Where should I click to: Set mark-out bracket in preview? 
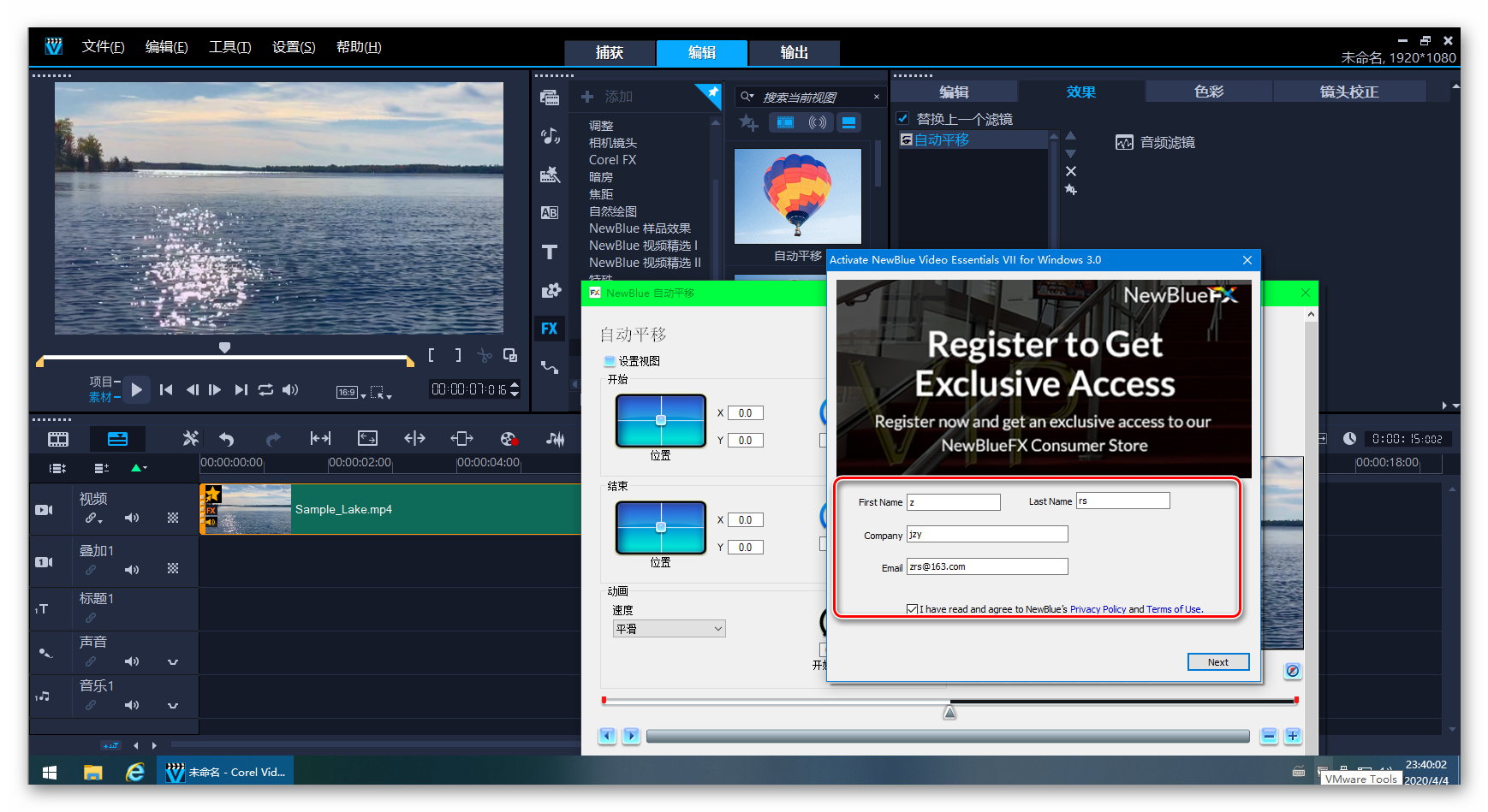458,355
